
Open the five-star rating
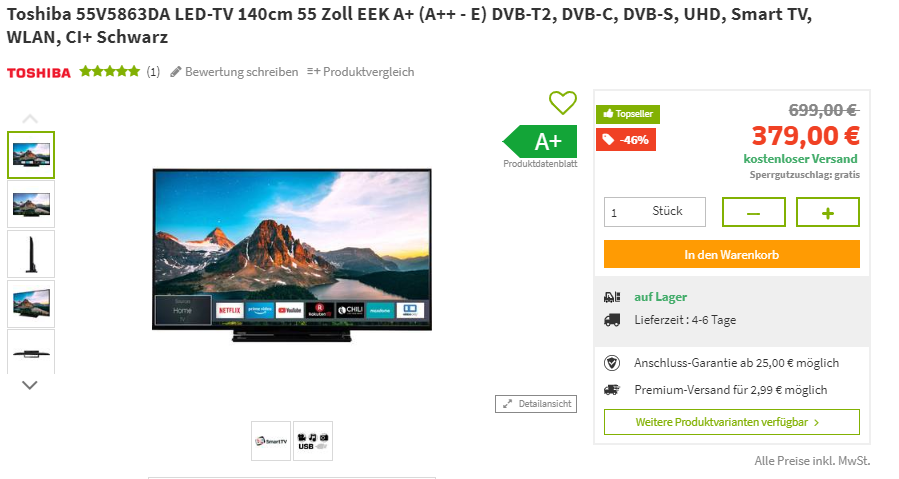pyautogui.click(x=110, y=72)
